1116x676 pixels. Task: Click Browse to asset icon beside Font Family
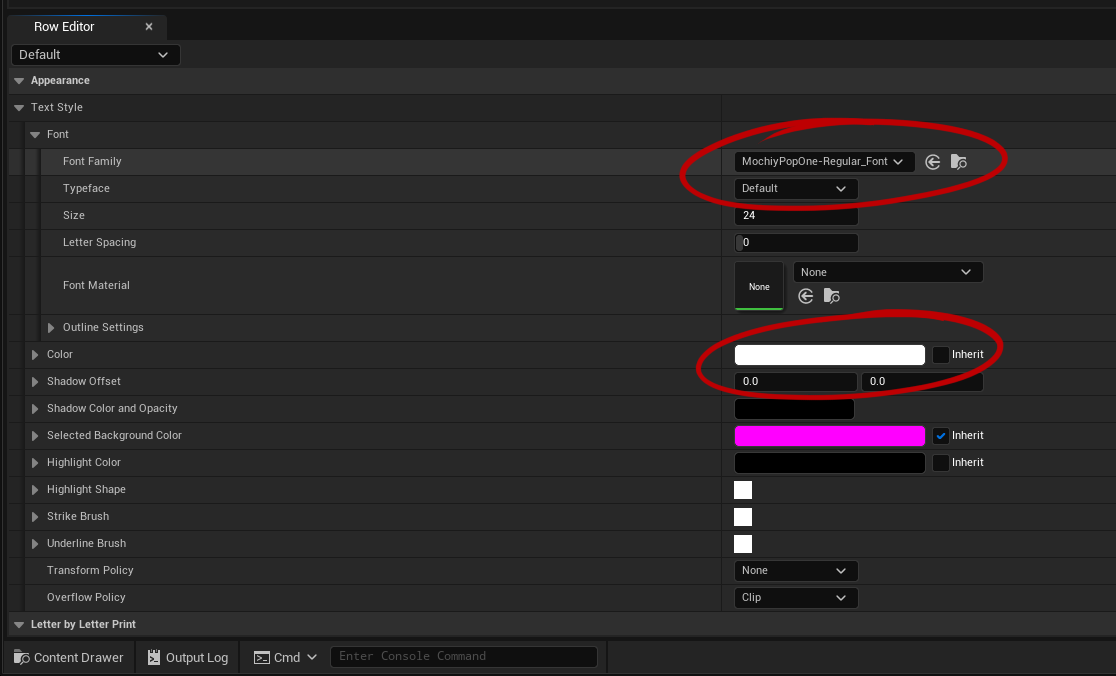[958, 162]
